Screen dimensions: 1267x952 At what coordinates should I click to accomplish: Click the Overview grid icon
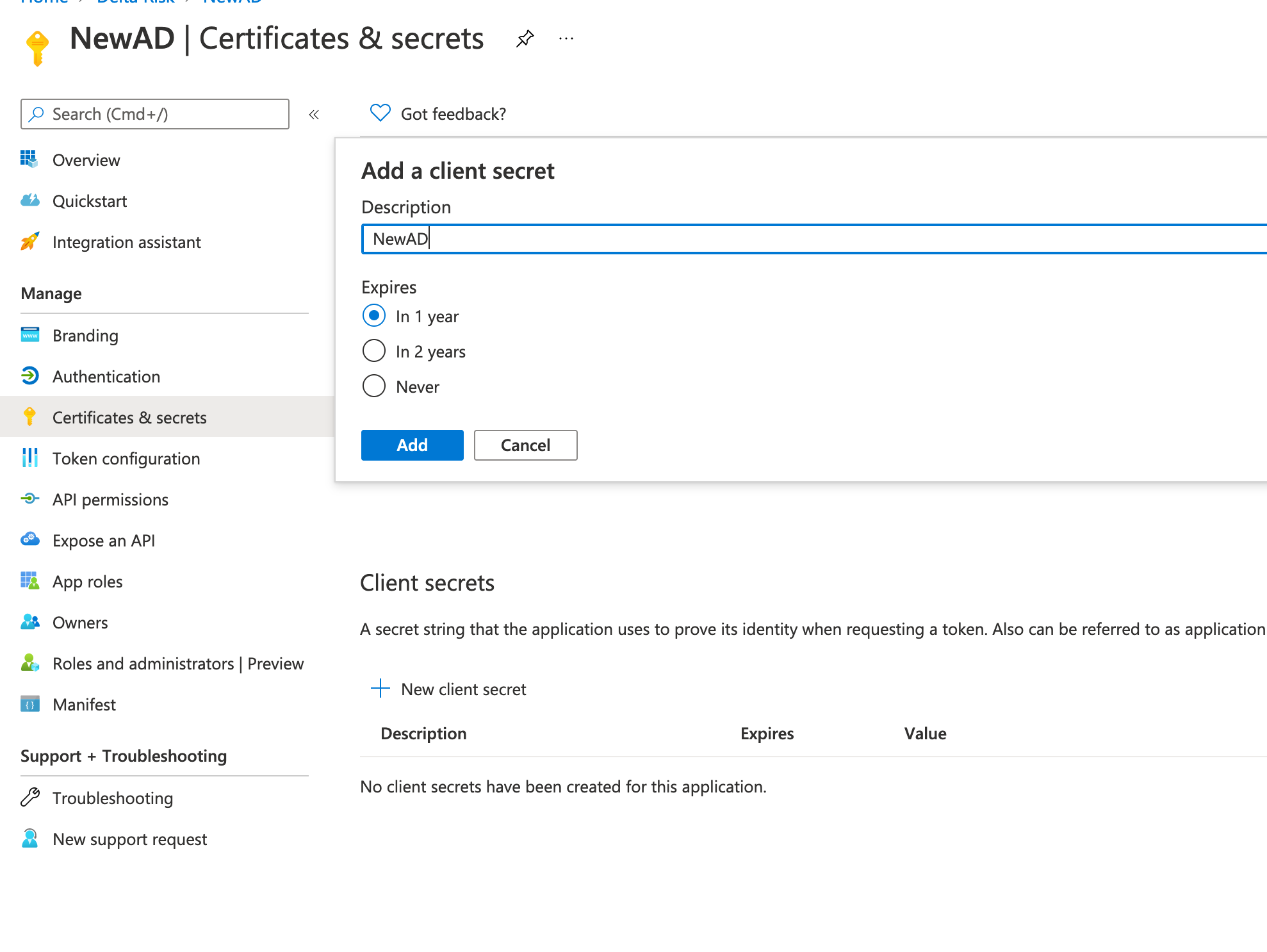click(29, 159)
